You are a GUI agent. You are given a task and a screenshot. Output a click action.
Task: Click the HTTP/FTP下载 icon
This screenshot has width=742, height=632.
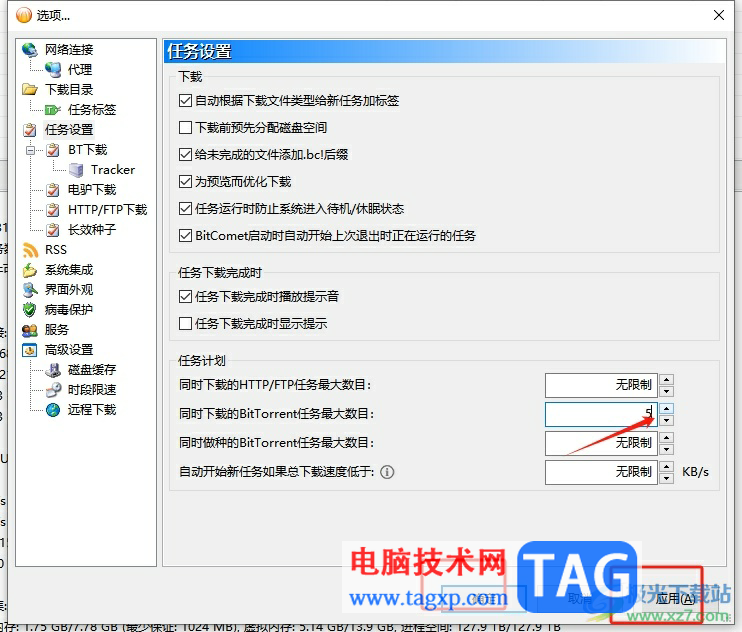[53, 210]
